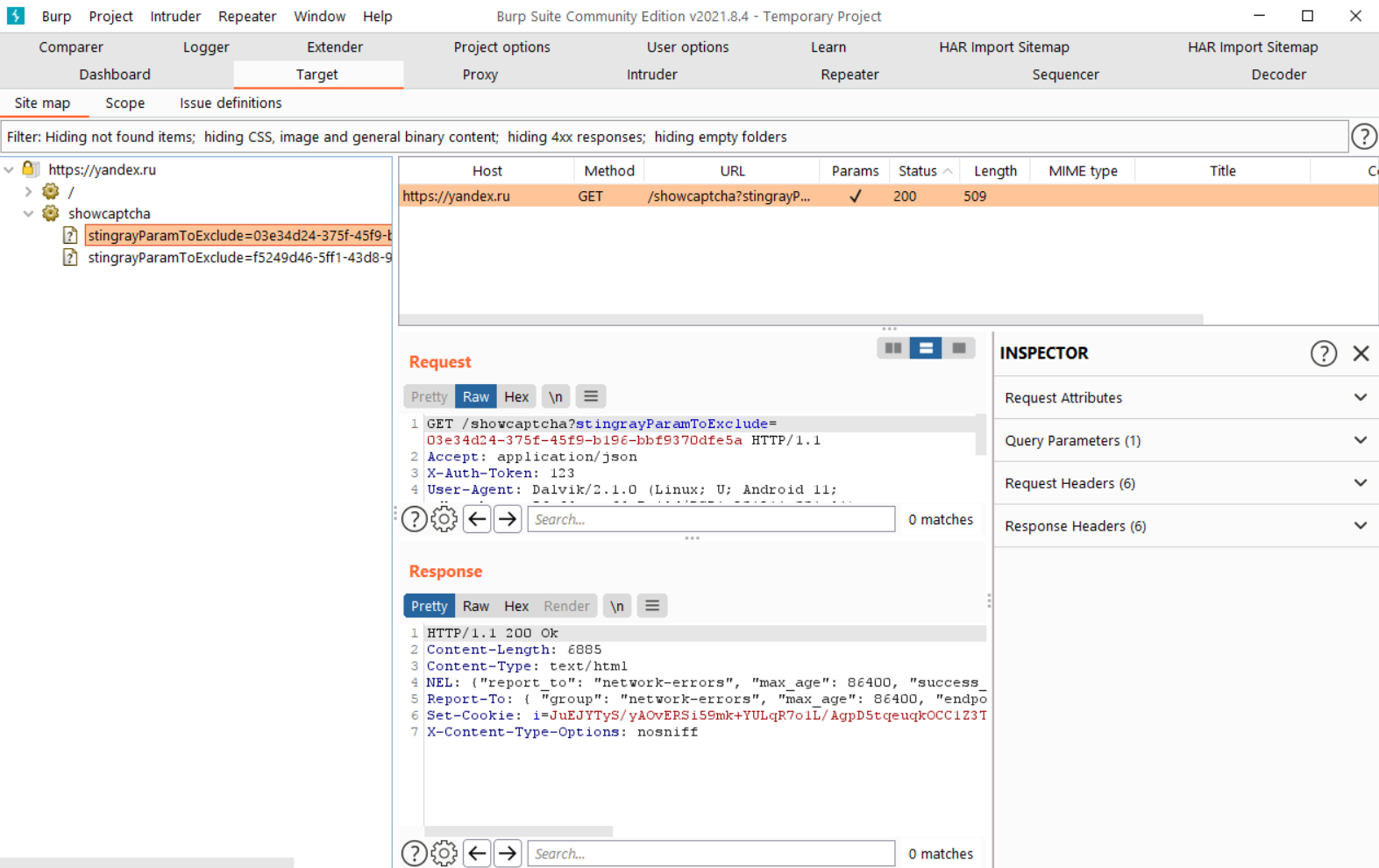Select the side-by-side split layout icon

[892, 348]
